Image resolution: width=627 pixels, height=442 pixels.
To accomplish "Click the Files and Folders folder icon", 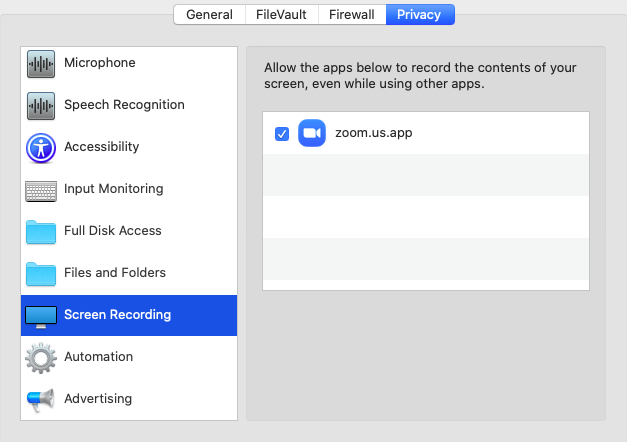I will [41, 274].
